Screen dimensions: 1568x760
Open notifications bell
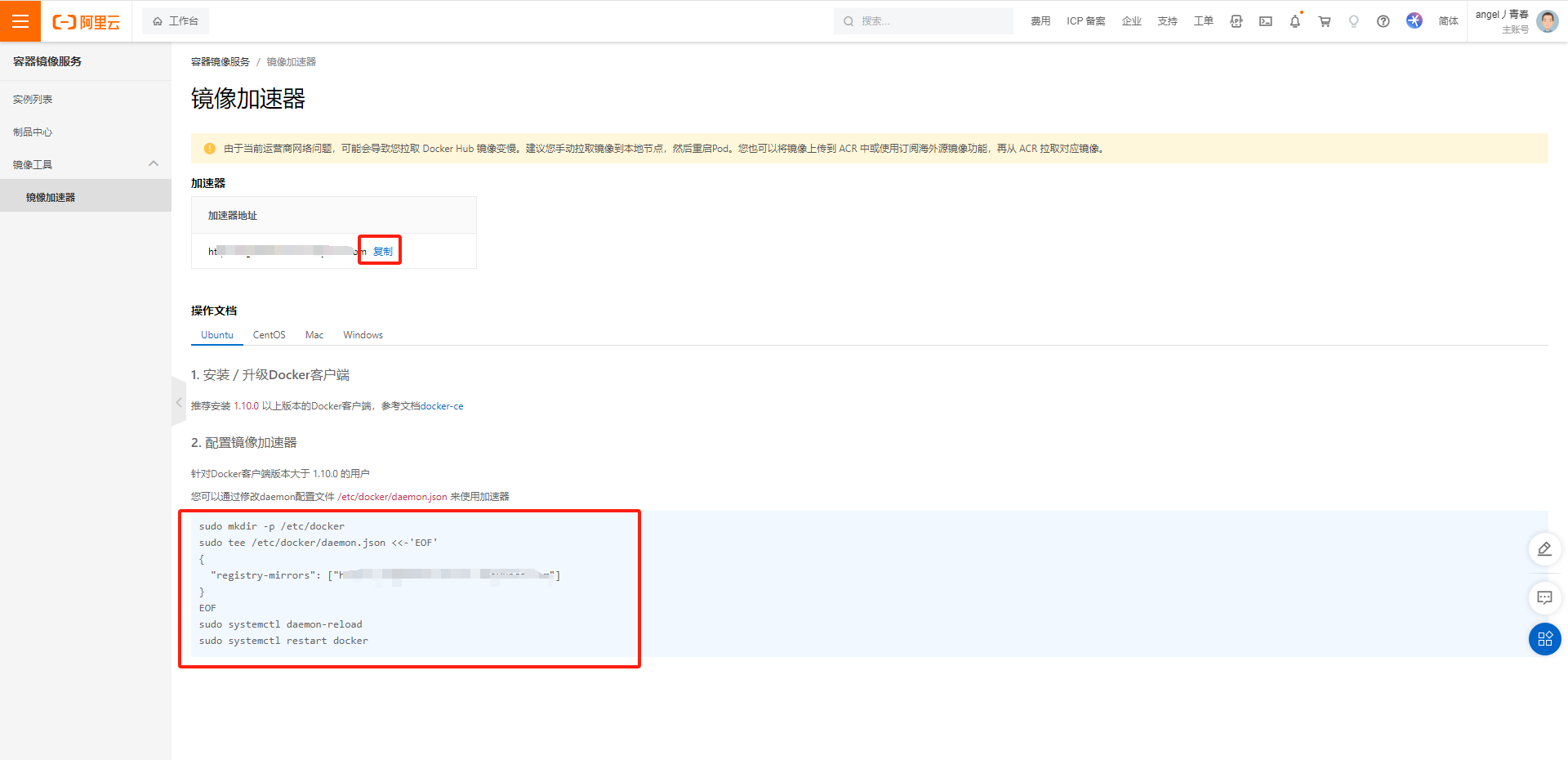(1295, 21)
